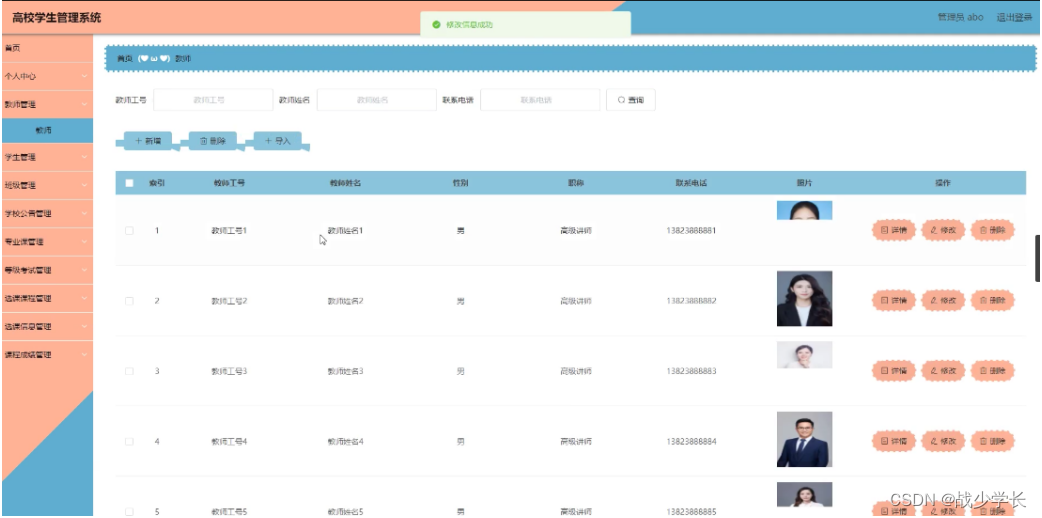This screenshot has height=518, width=1042.
Task: Open 详情 for 教师工号1 row
Action: [x=894, y=230]
